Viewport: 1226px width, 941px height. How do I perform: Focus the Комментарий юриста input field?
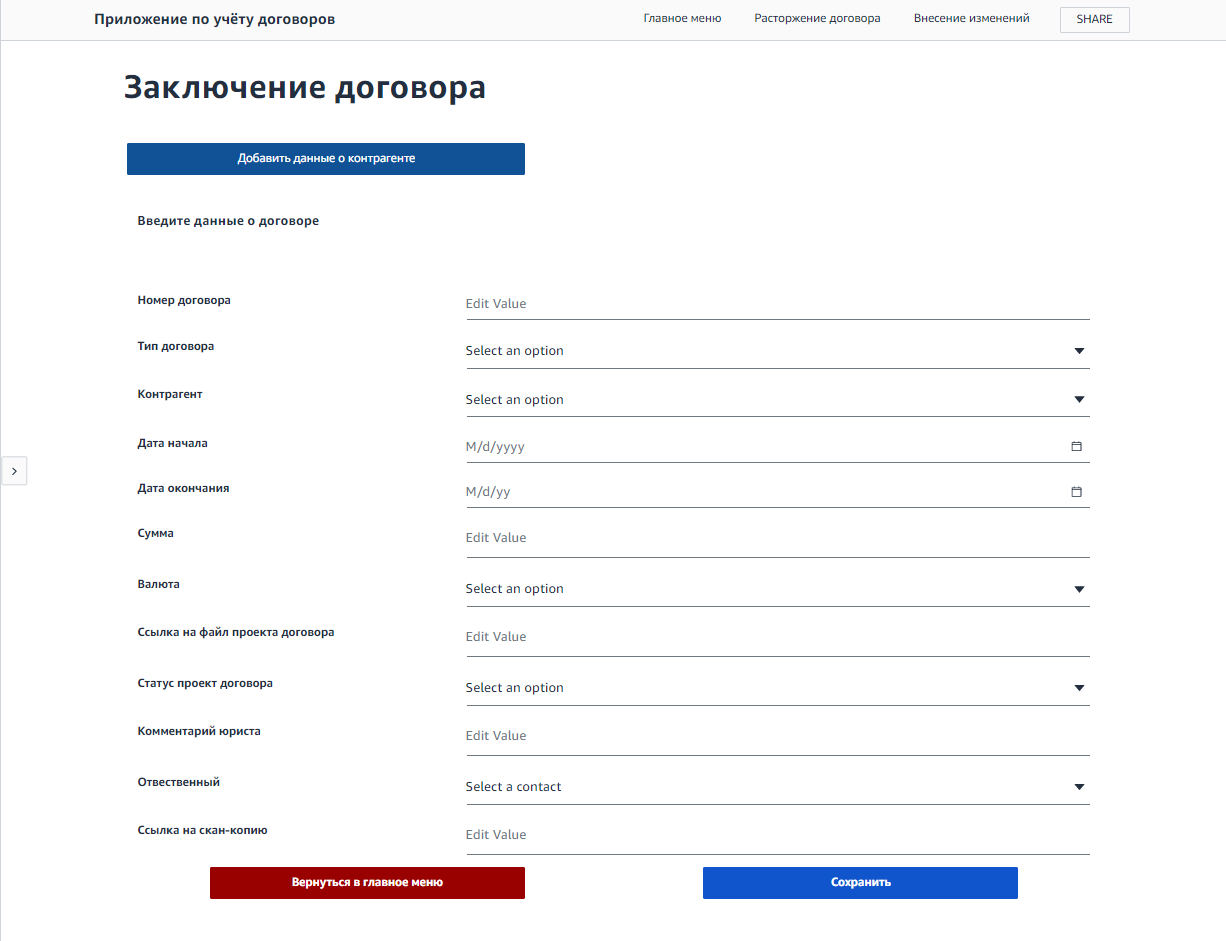coord(778,736)
